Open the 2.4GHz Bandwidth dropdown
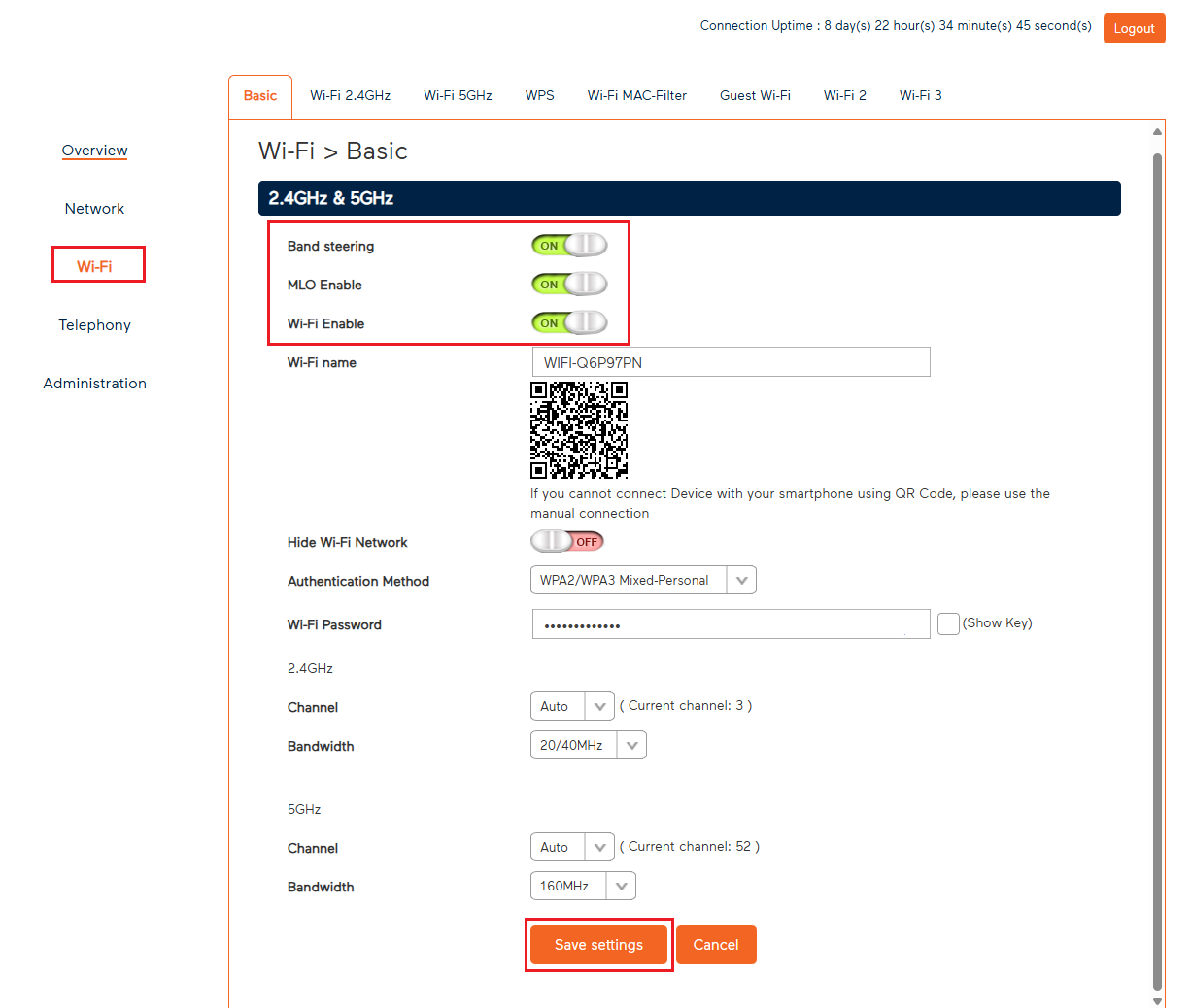 coord(631,745)
